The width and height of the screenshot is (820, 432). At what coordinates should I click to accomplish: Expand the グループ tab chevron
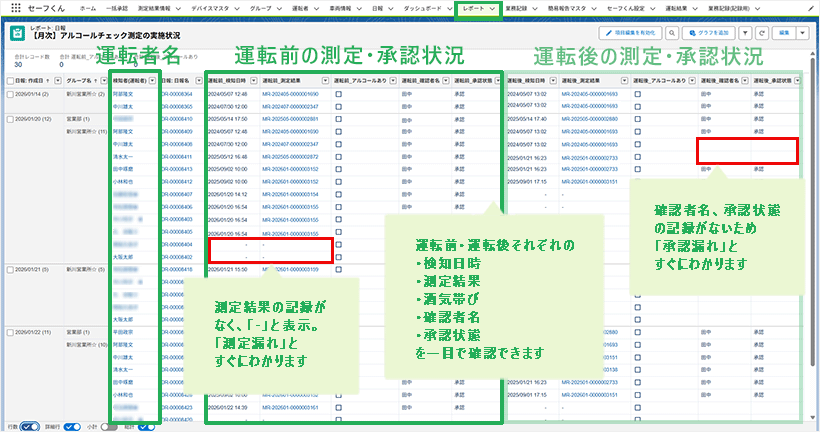click(279, 8)
